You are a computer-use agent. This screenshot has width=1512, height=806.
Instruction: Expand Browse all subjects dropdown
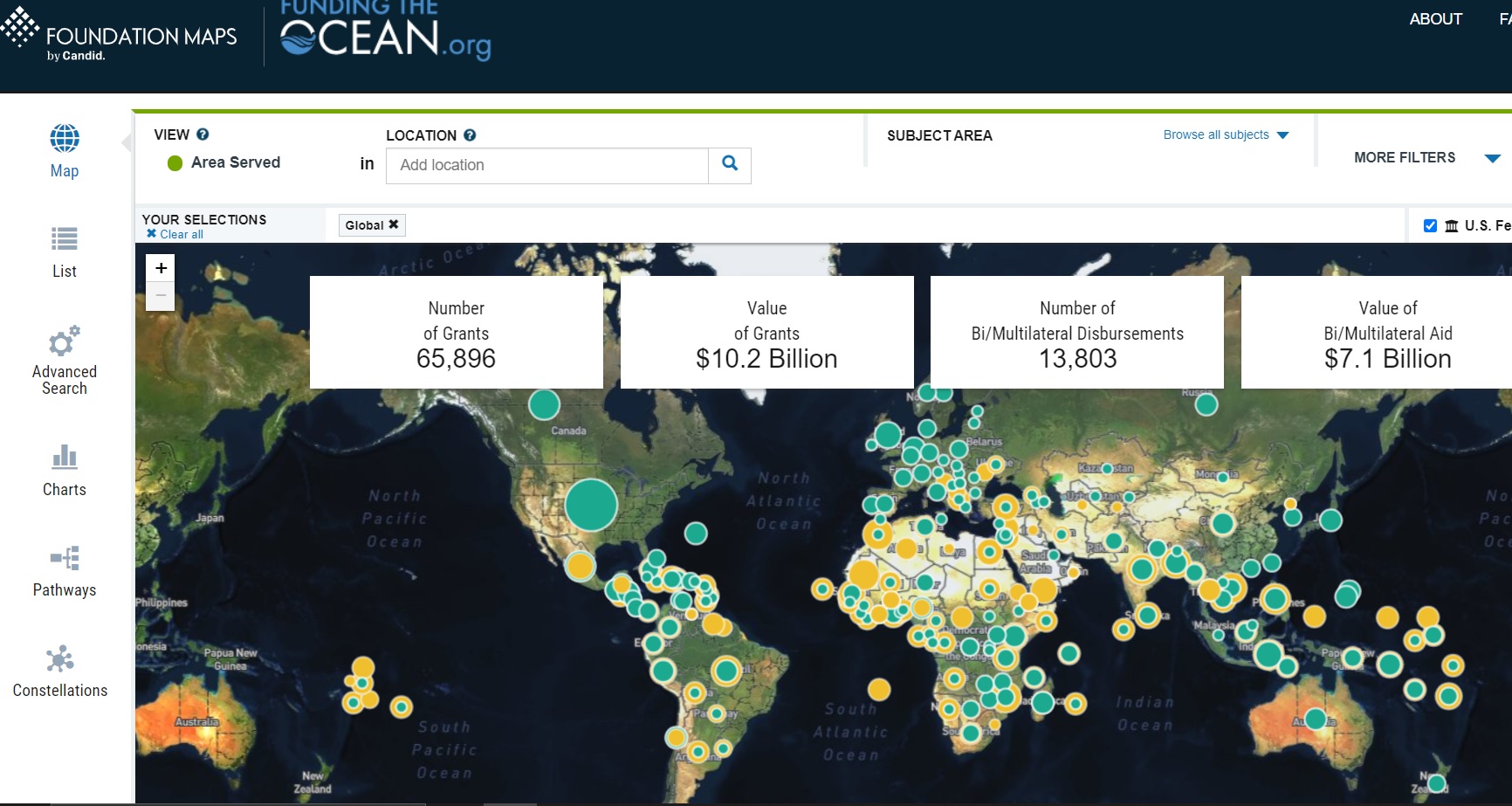(x=1226, y=134)
